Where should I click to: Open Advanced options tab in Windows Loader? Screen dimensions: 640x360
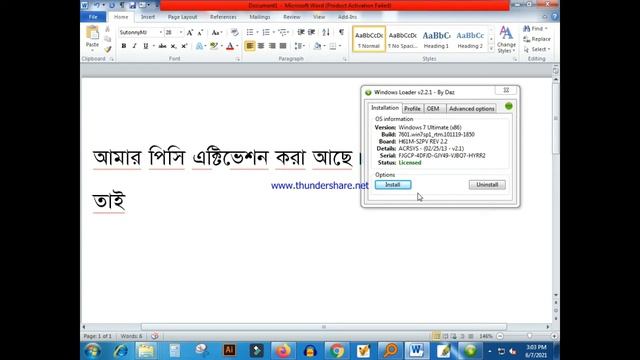pos(471,109)
